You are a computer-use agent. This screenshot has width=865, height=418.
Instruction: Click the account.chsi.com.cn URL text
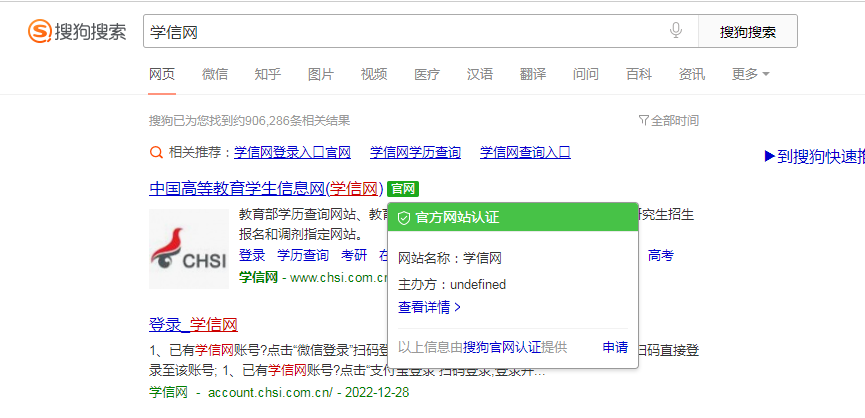(271, 393)
